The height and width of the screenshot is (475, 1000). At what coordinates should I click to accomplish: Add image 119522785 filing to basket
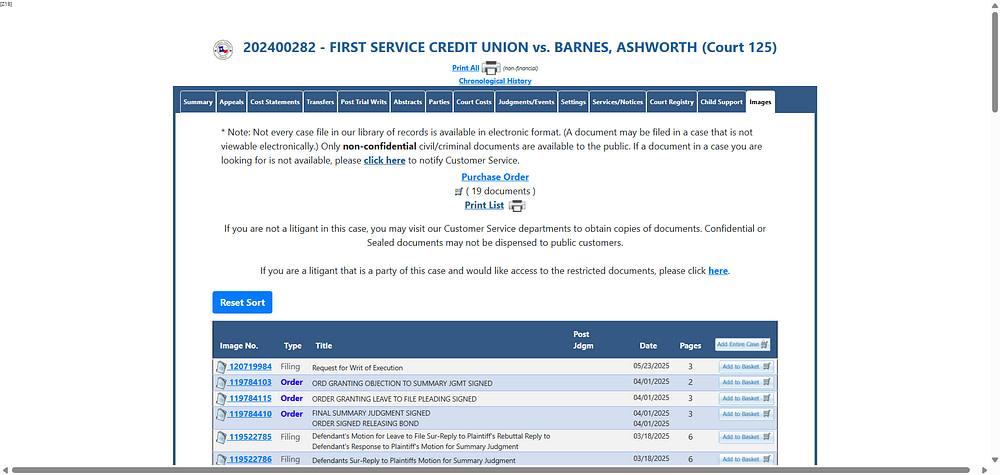746,437
